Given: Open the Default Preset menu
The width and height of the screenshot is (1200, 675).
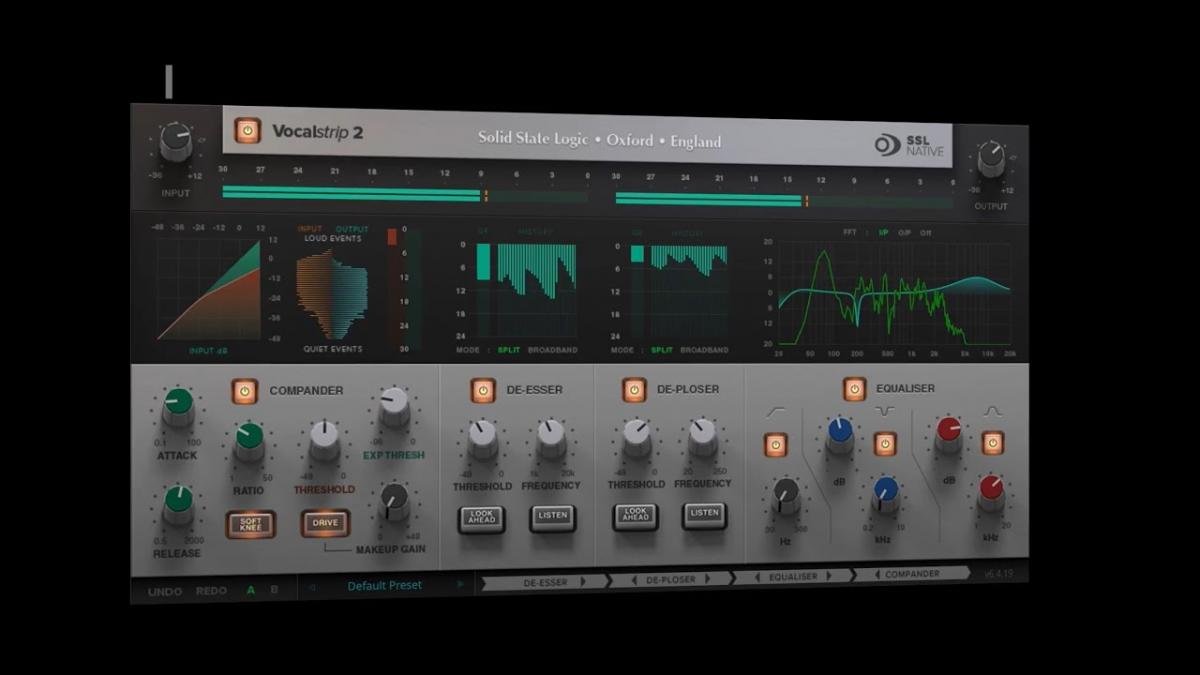Looking at the screenshot, I should click(385, 585).
